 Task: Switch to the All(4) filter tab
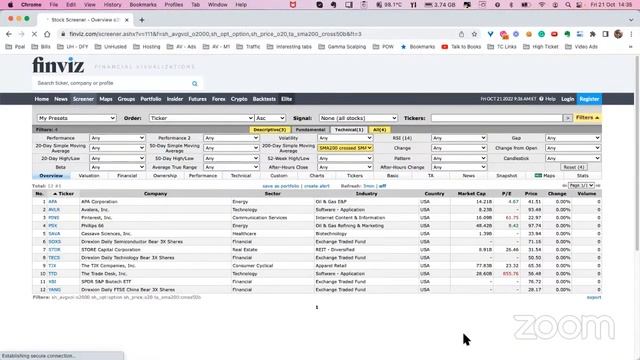coord(380,130)
